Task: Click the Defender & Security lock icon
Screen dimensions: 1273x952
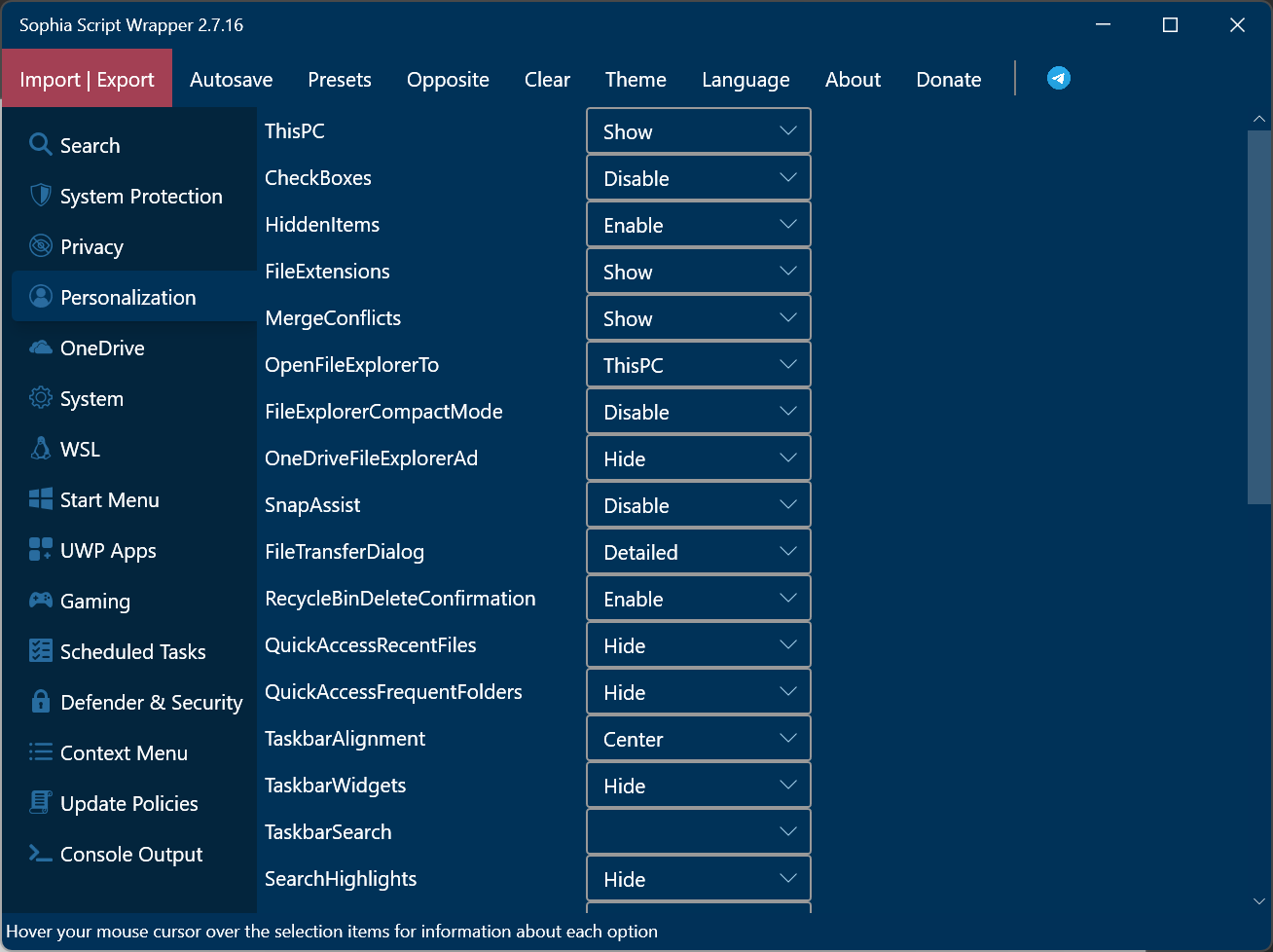Action: tap(40, 702)
